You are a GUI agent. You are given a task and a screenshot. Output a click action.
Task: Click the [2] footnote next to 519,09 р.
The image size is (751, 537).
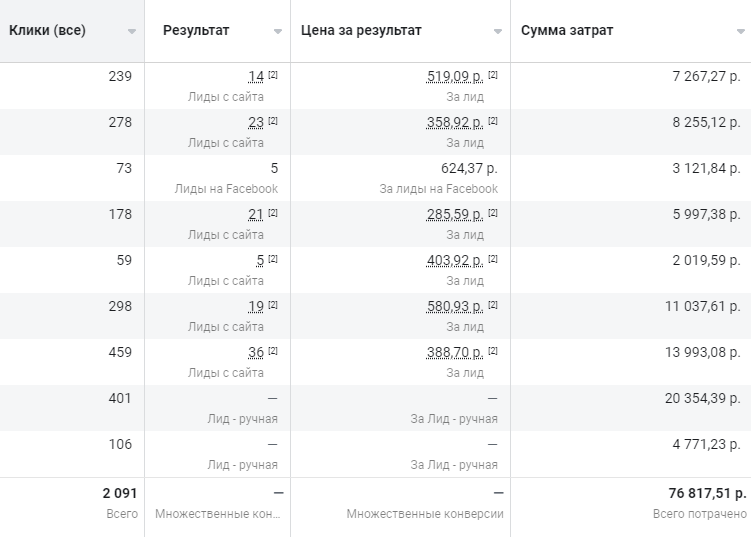click(493, 75)
